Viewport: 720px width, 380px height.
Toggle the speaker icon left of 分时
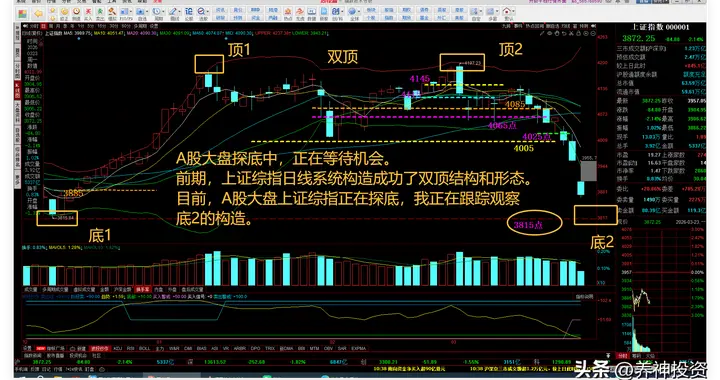[x=25, y=26]
